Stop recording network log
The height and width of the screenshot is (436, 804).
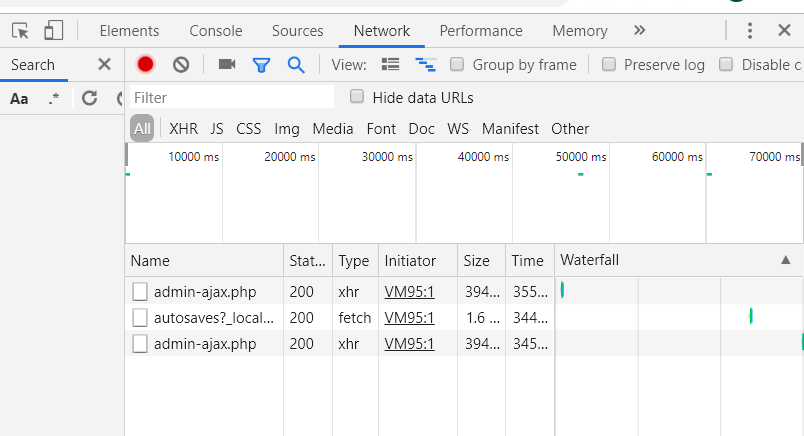pos(146,65)
